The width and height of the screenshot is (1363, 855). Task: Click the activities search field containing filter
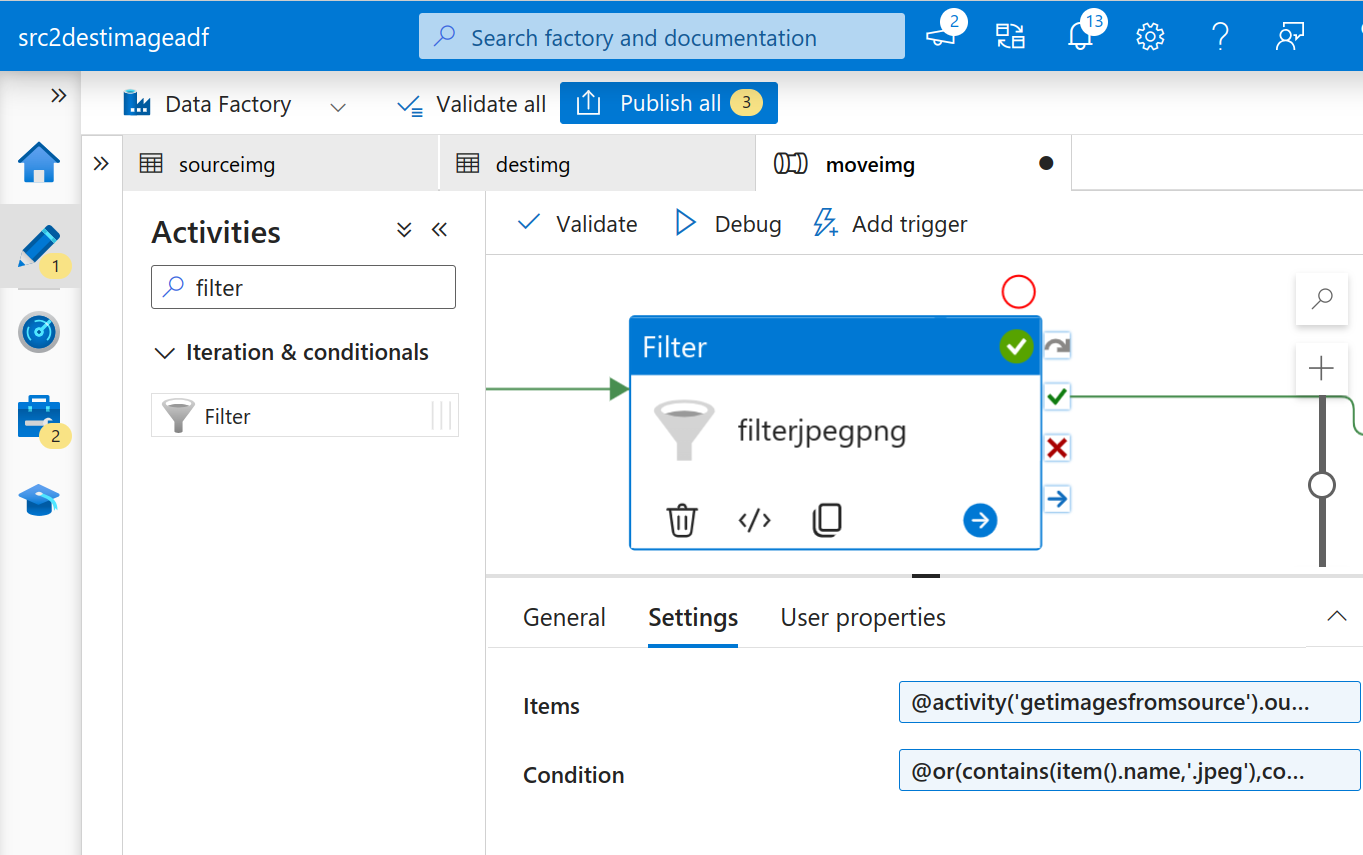(x=303, y=287)
